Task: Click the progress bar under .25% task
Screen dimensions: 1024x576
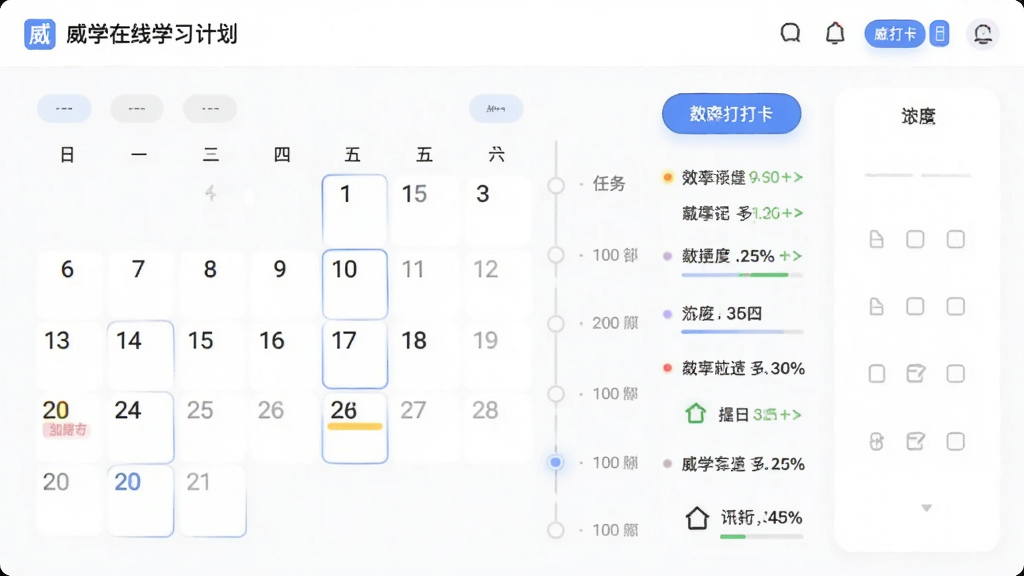Action: tap(742, 275)
